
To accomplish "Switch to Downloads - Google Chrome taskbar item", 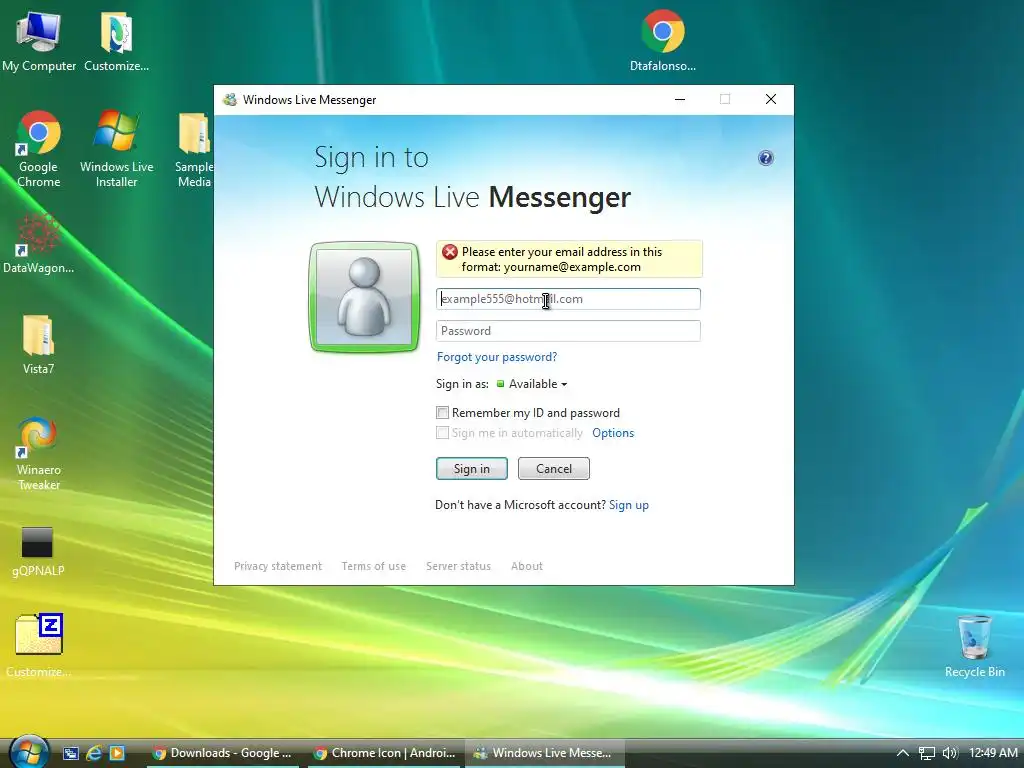I will (222, 753).
